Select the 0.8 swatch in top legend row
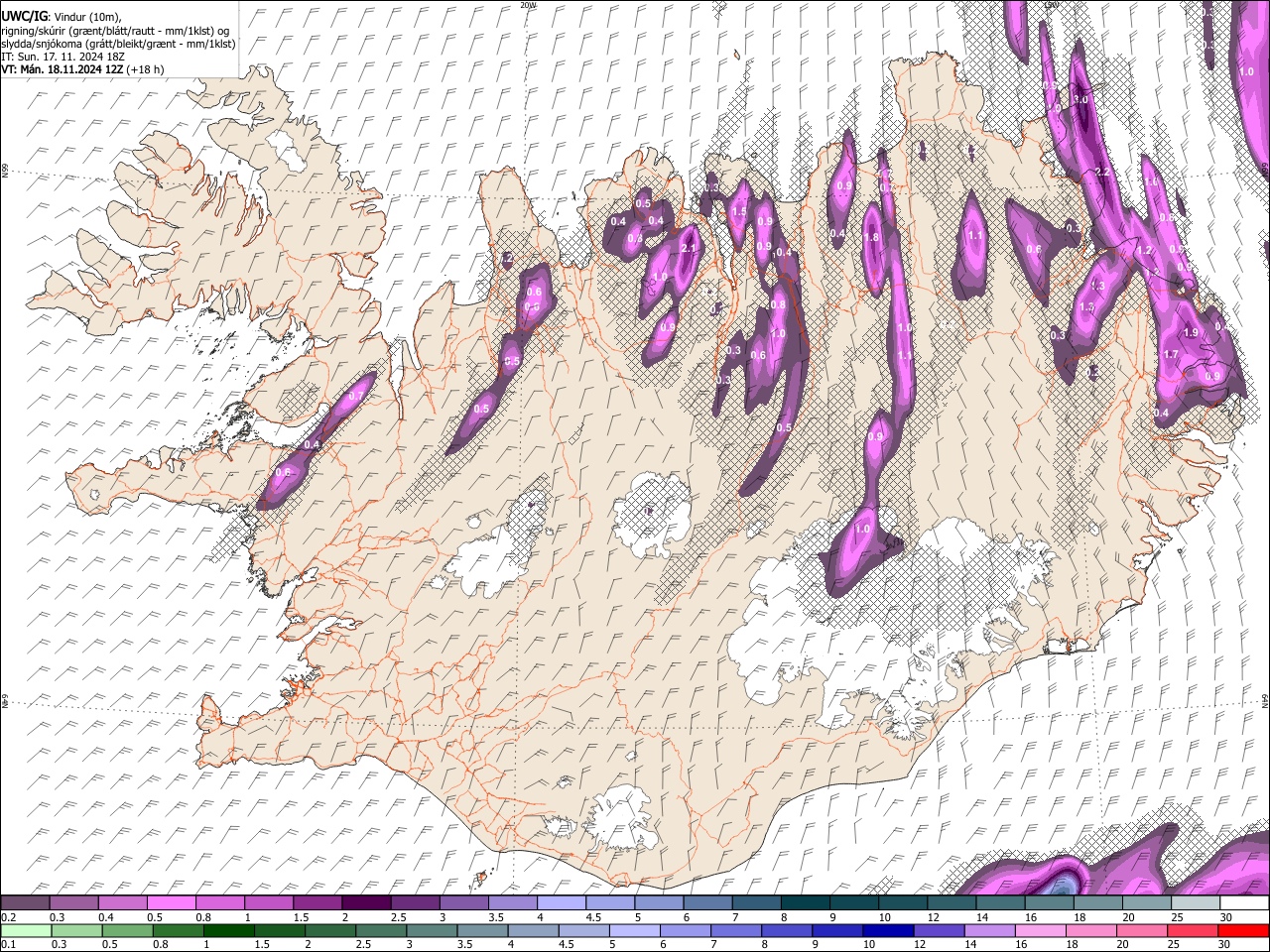 pyautogui.click(x=219, y=902)
